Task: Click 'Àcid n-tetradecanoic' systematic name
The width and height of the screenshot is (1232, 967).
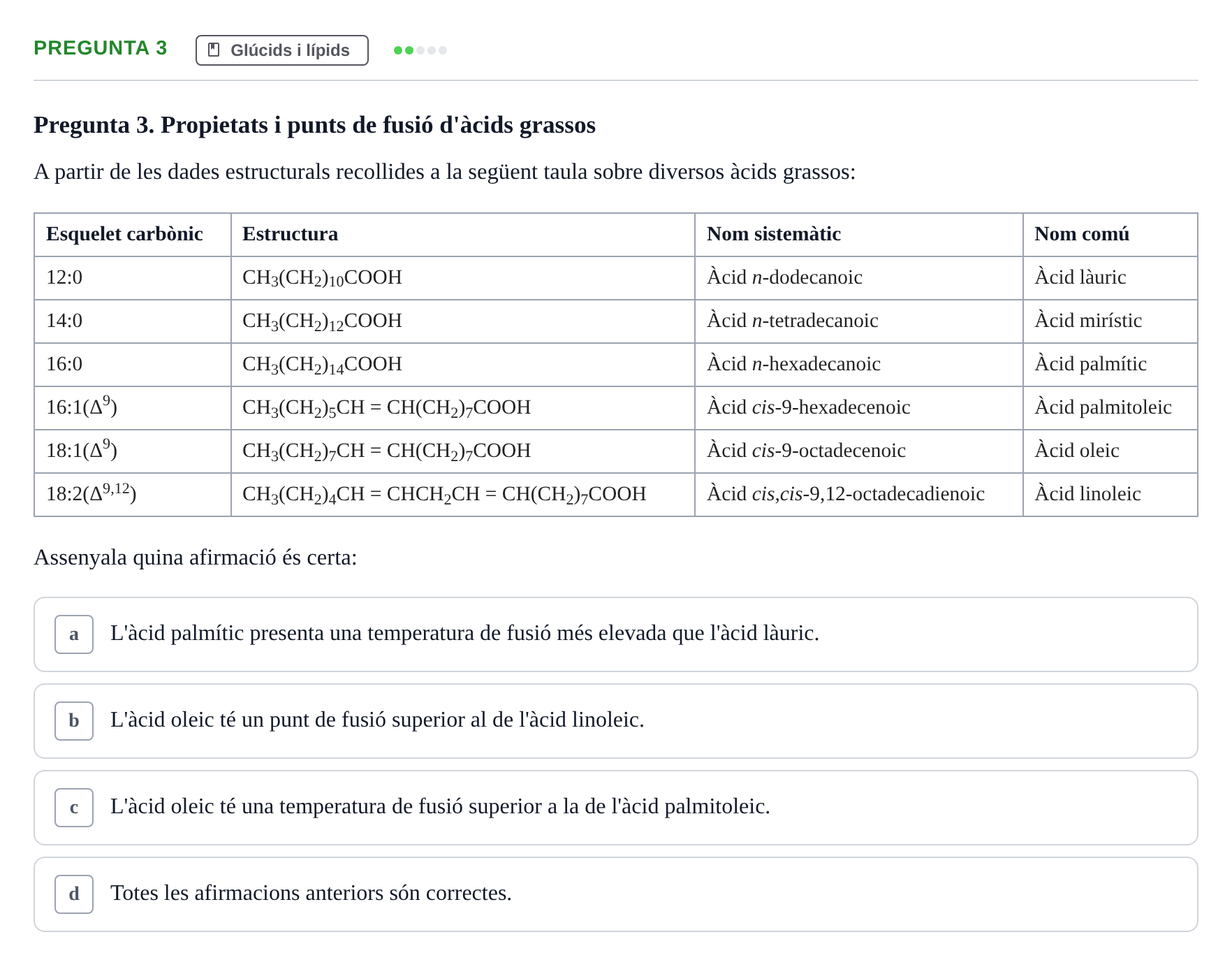Action: (859, 321)
